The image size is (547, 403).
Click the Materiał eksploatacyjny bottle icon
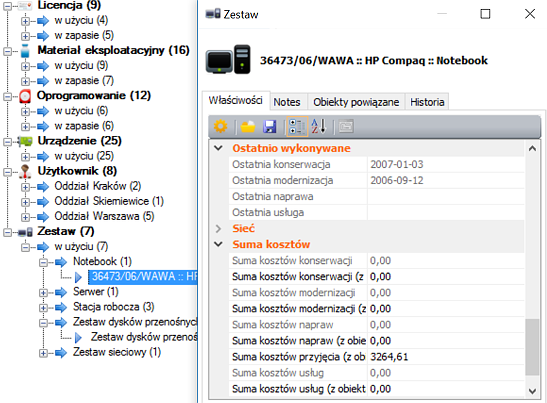tap(25, 51)
